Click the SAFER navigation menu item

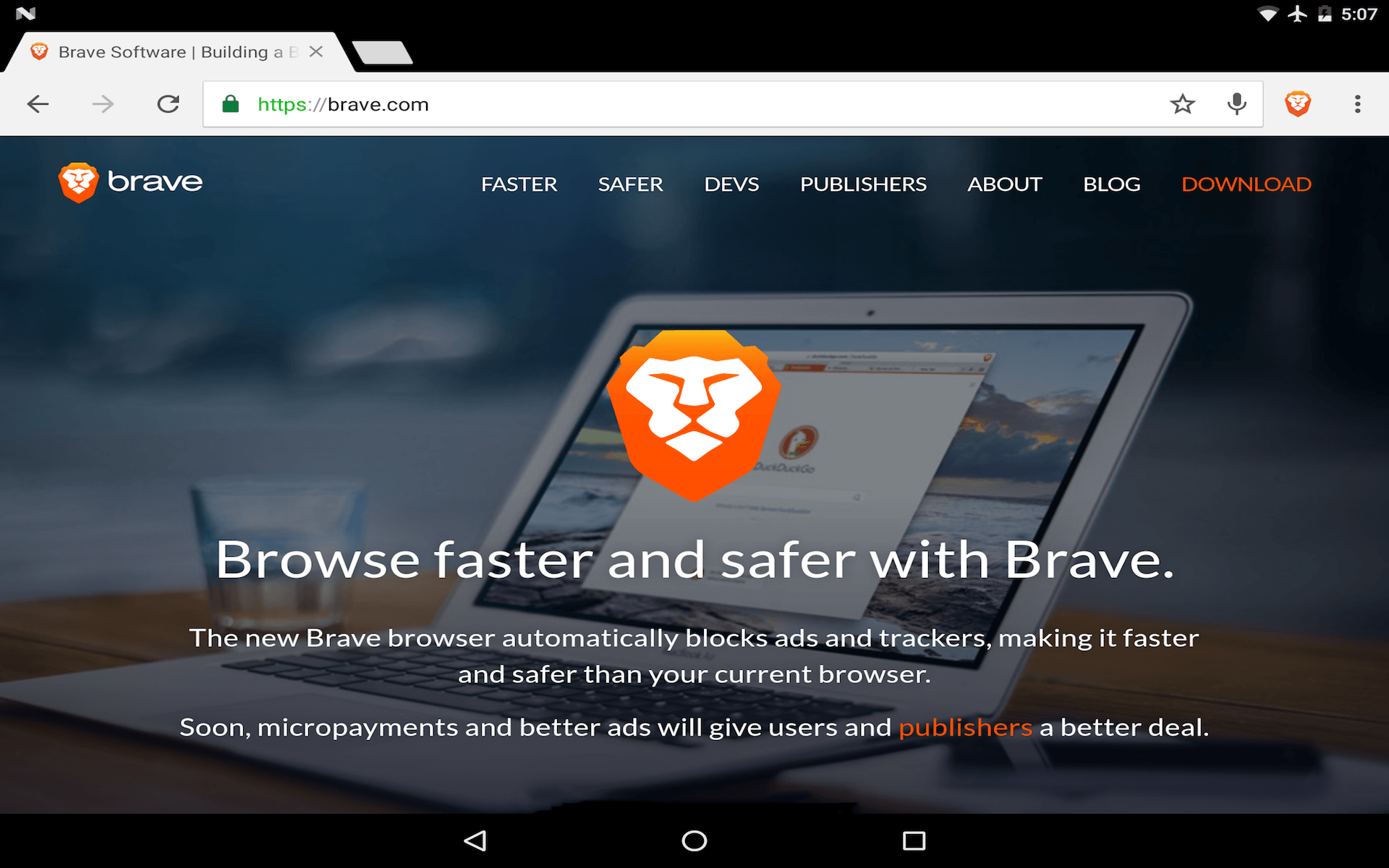630,183
